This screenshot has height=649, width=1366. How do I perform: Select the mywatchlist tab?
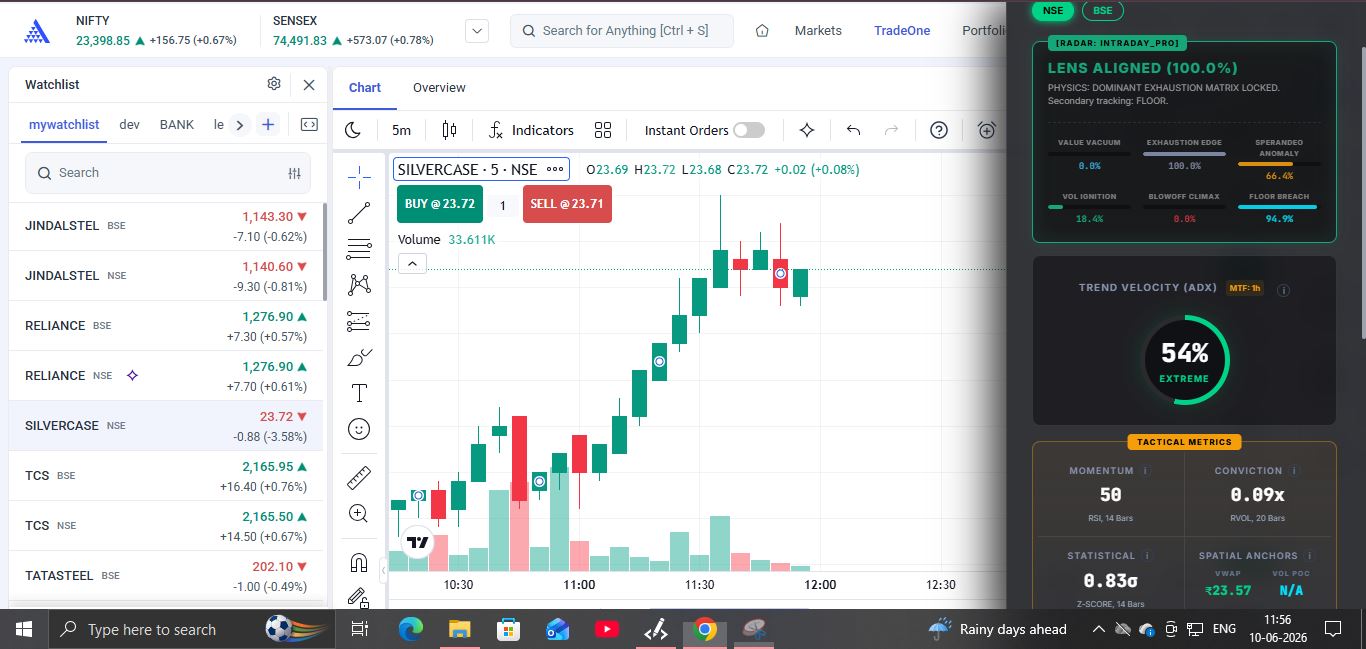pyautogui.click(x=64, y=125)
